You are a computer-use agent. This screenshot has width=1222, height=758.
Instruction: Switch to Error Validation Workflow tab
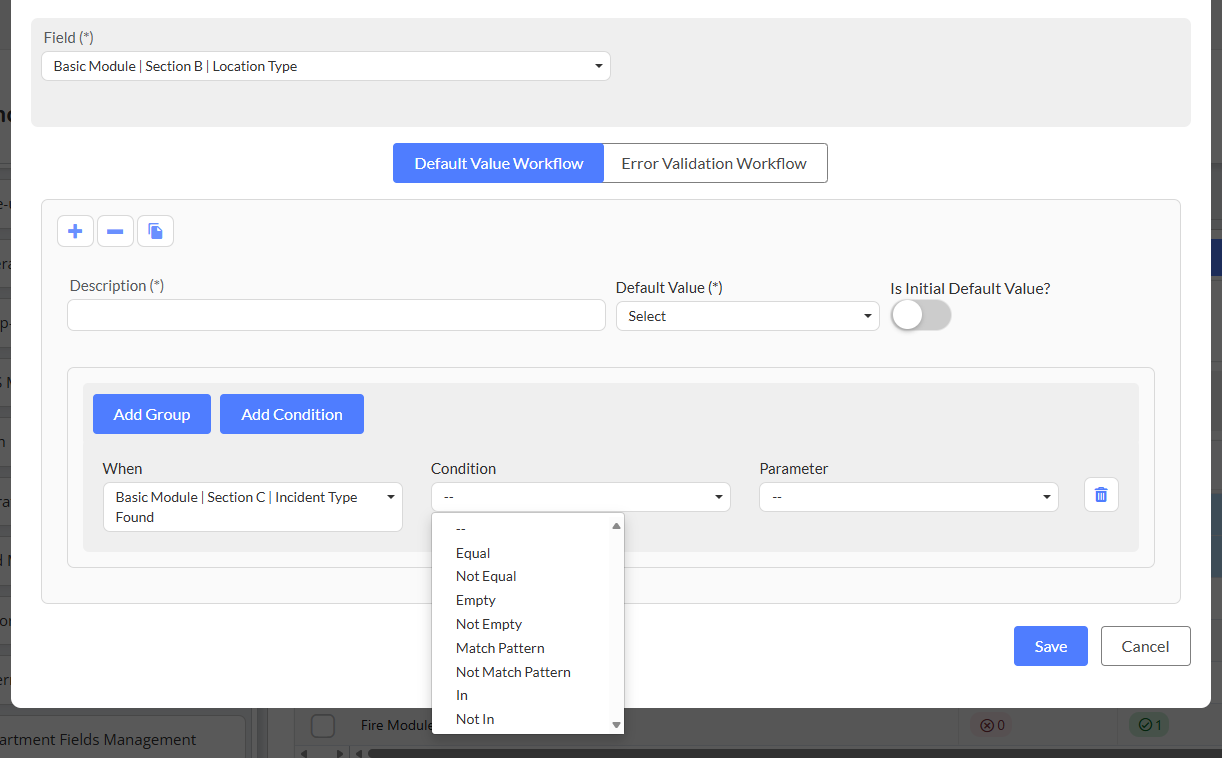pyautogui.click(x=714, y=163)
